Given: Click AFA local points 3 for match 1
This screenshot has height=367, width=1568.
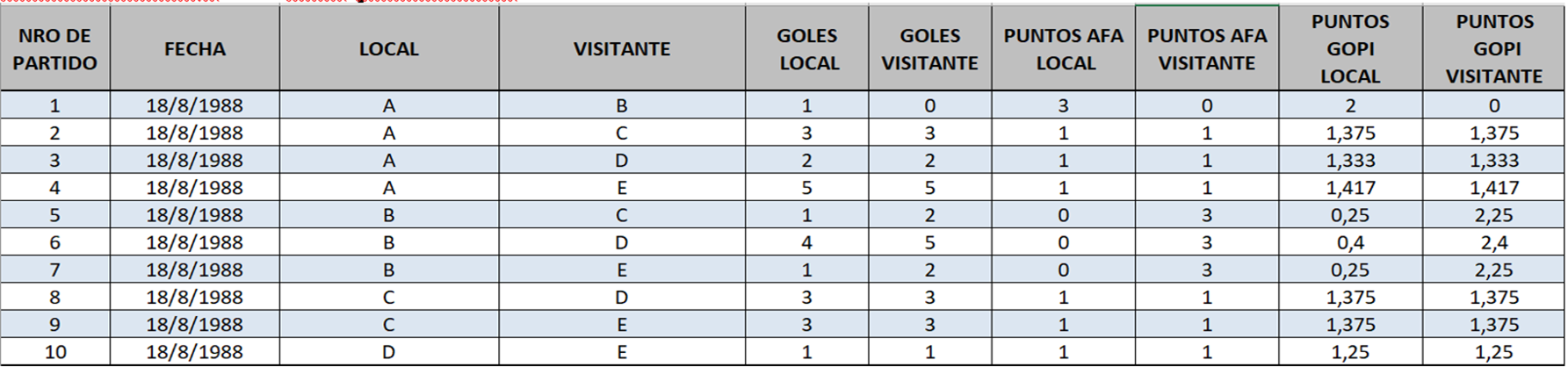Looking at the screenshot, I should (x=1064, y=105).
